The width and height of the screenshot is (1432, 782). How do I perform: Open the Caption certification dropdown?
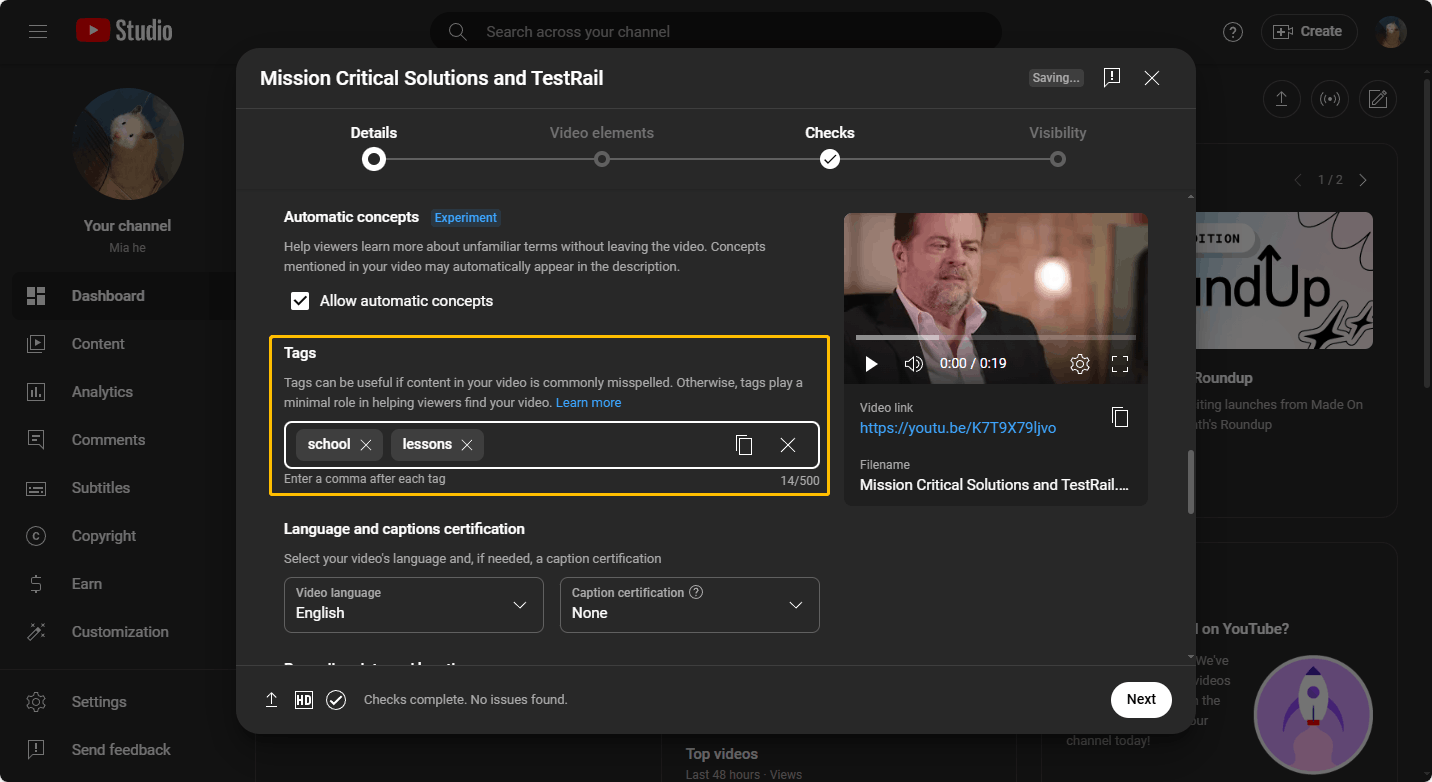[x=690, y=605]
